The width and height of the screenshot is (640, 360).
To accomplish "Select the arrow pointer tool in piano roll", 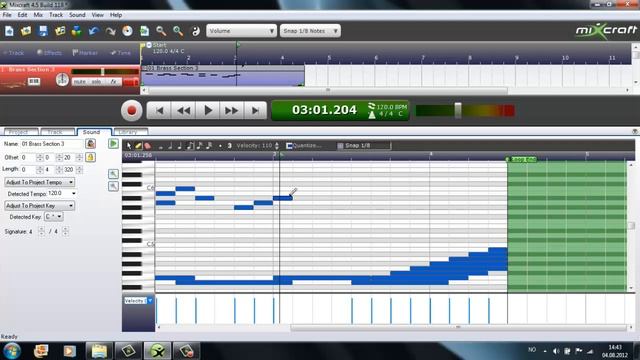I will [129, 146].
